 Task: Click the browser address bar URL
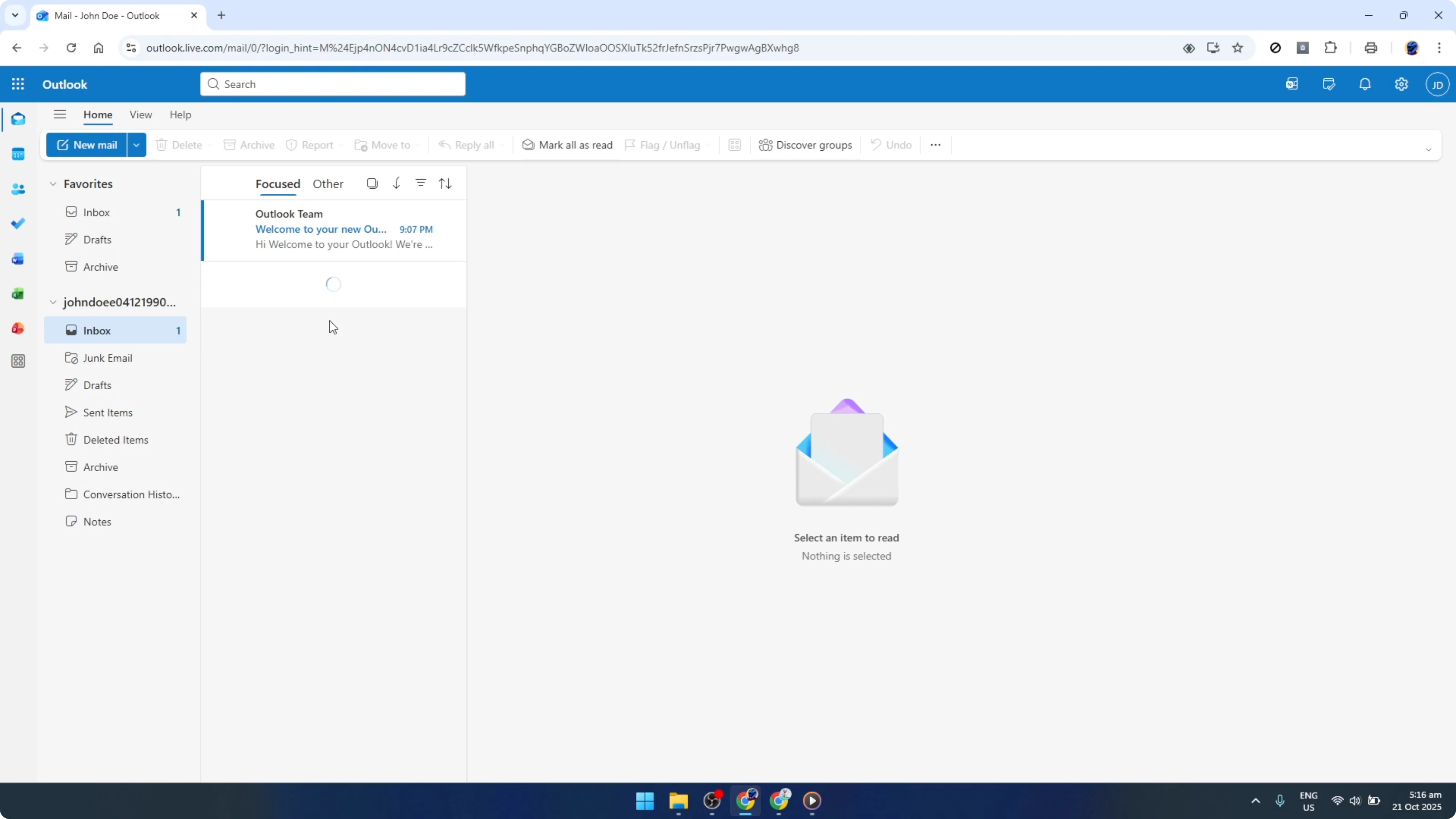coord(472,48)
